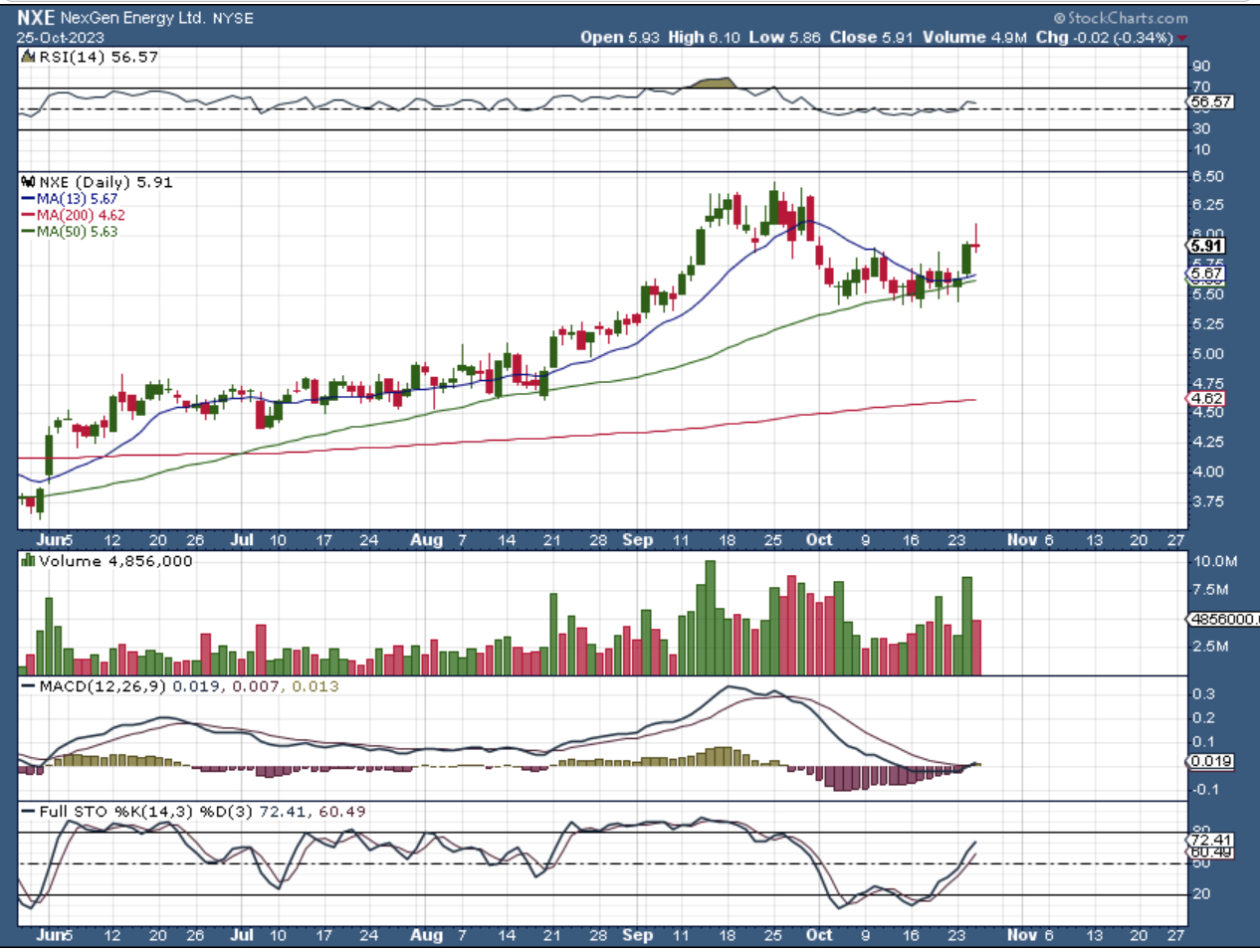Click the 5.67 moving average axis tag
1260x952 pixels.
pyautogui.click(x=1207, y=273)
